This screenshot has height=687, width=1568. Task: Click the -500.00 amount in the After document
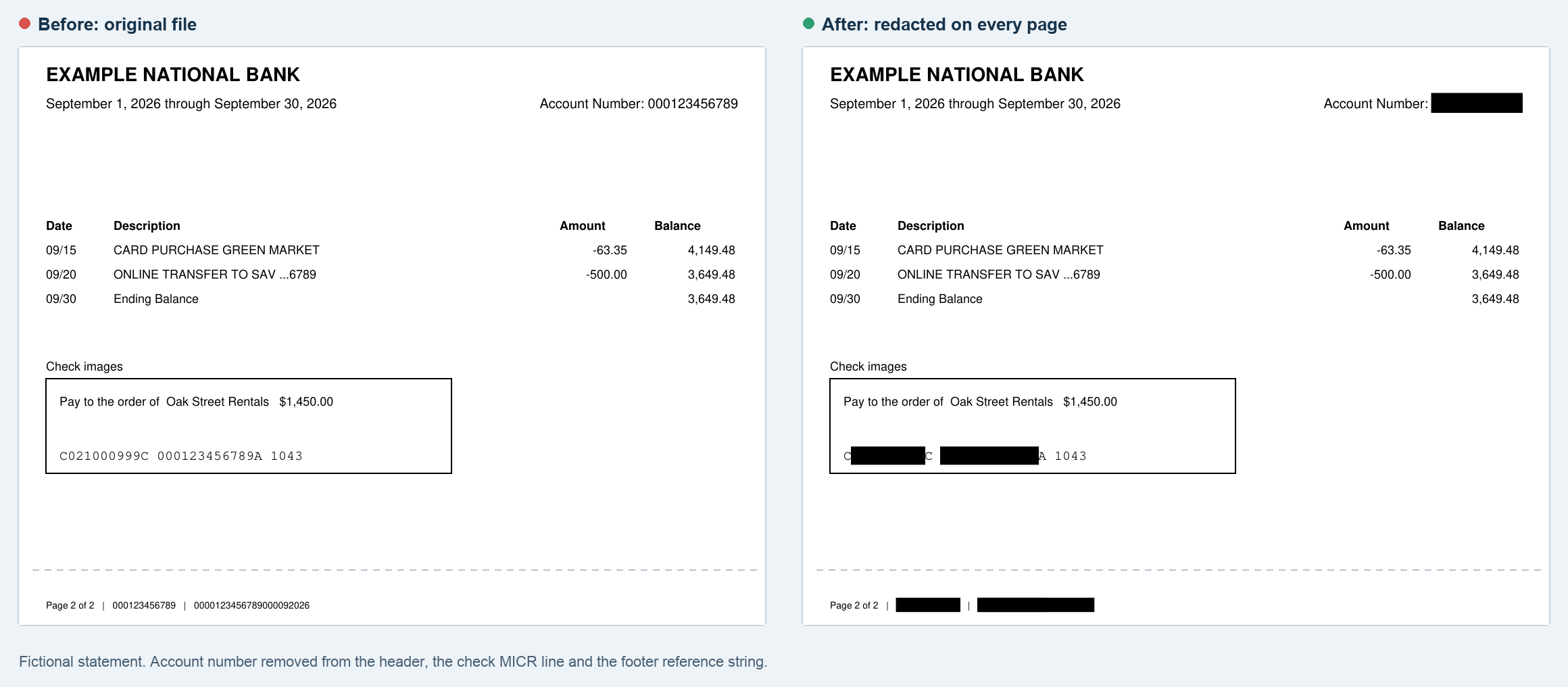(x=1390, y=275)
